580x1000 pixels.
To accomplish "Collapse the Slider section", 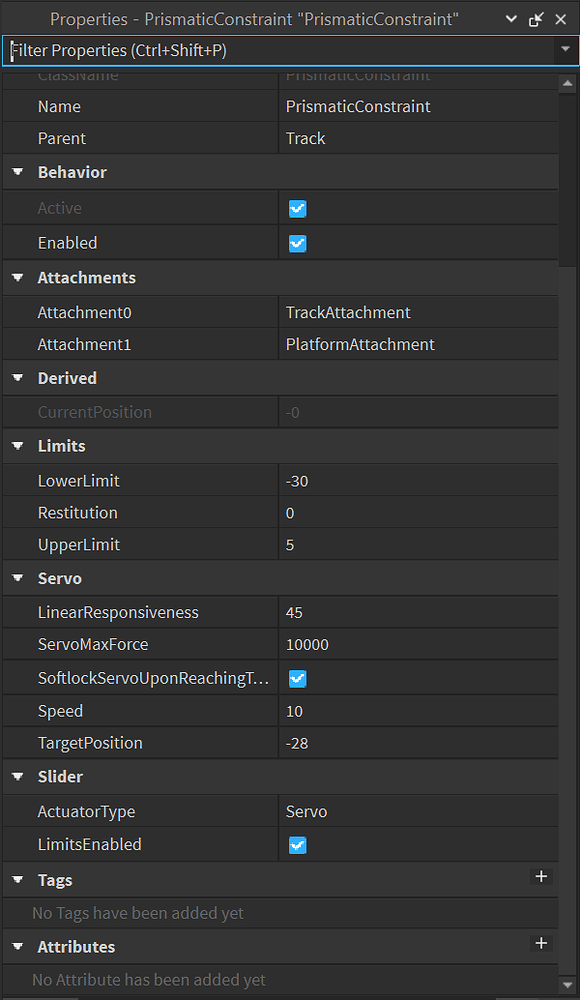I will 16,776.
